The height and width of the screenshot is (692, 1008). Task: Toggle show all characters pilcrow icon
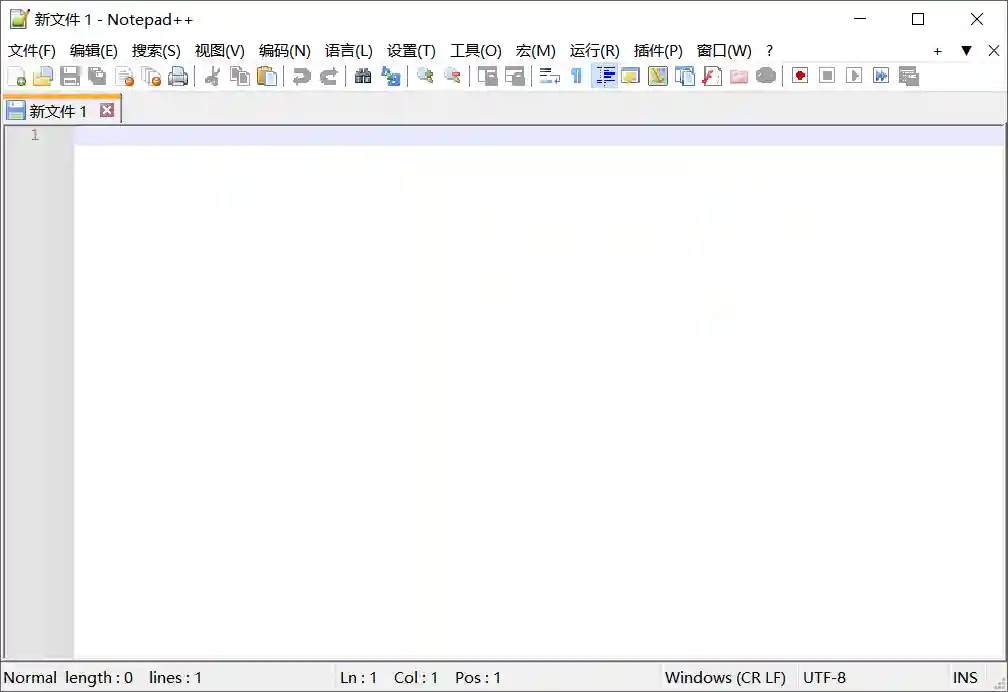pos(576,76)
